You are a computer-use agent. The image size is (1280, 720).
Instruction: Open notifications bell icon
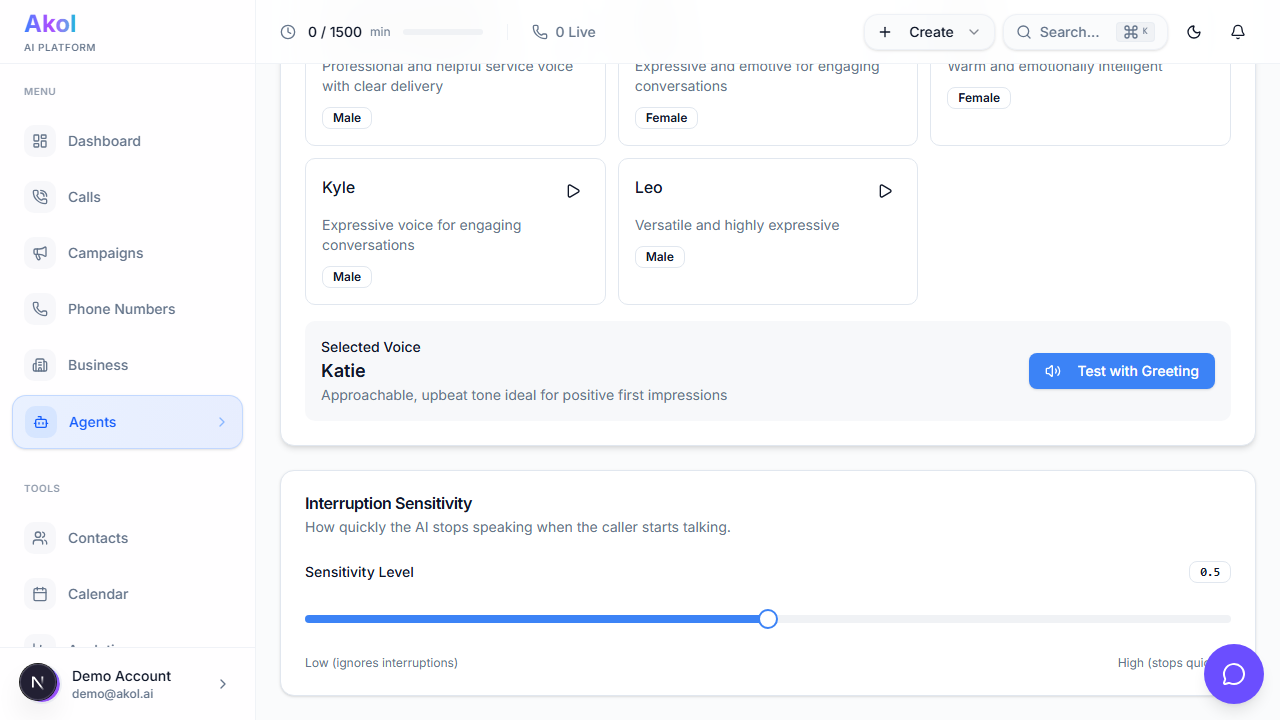point(1237,32)
